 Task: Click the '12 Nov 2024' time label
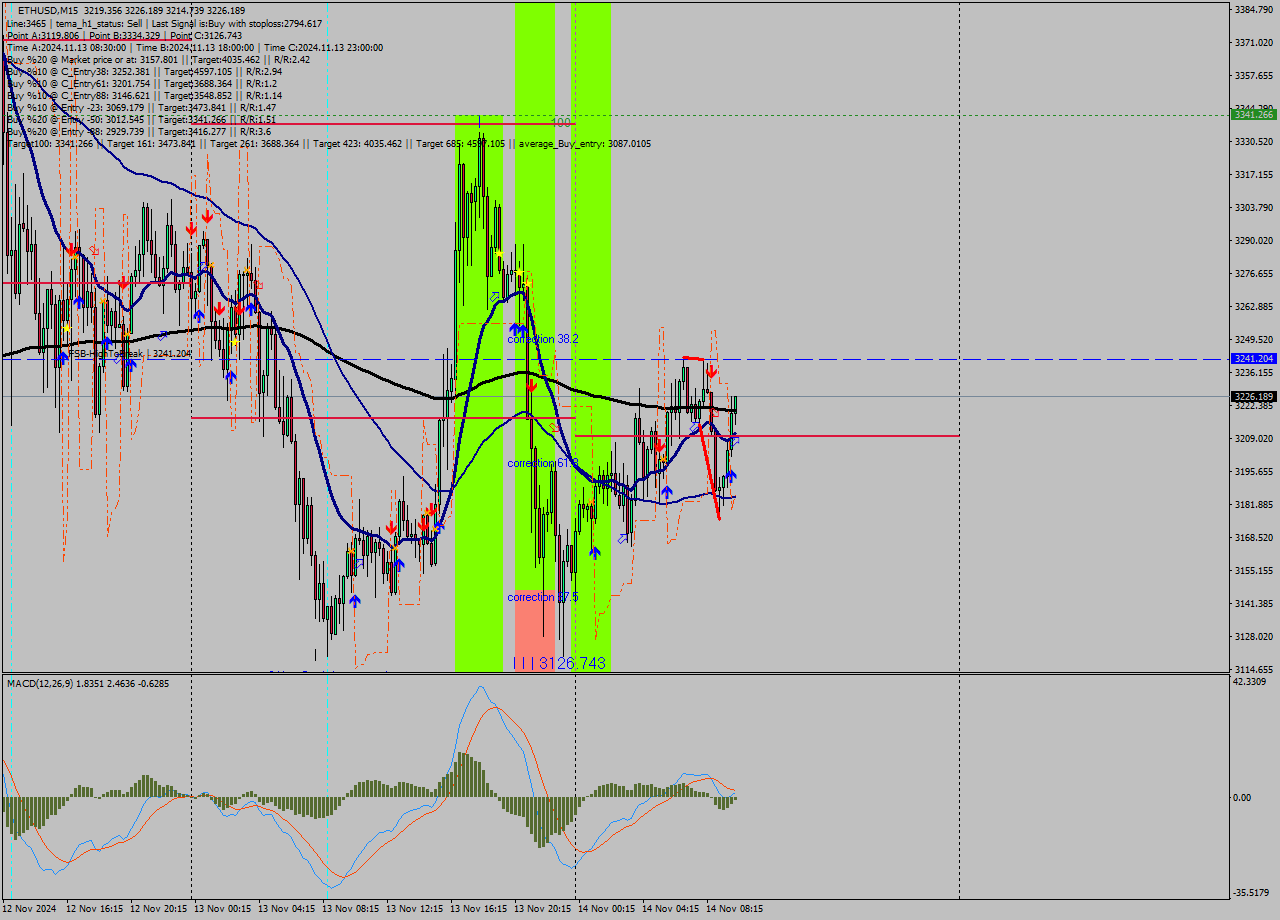pos(30,909)
